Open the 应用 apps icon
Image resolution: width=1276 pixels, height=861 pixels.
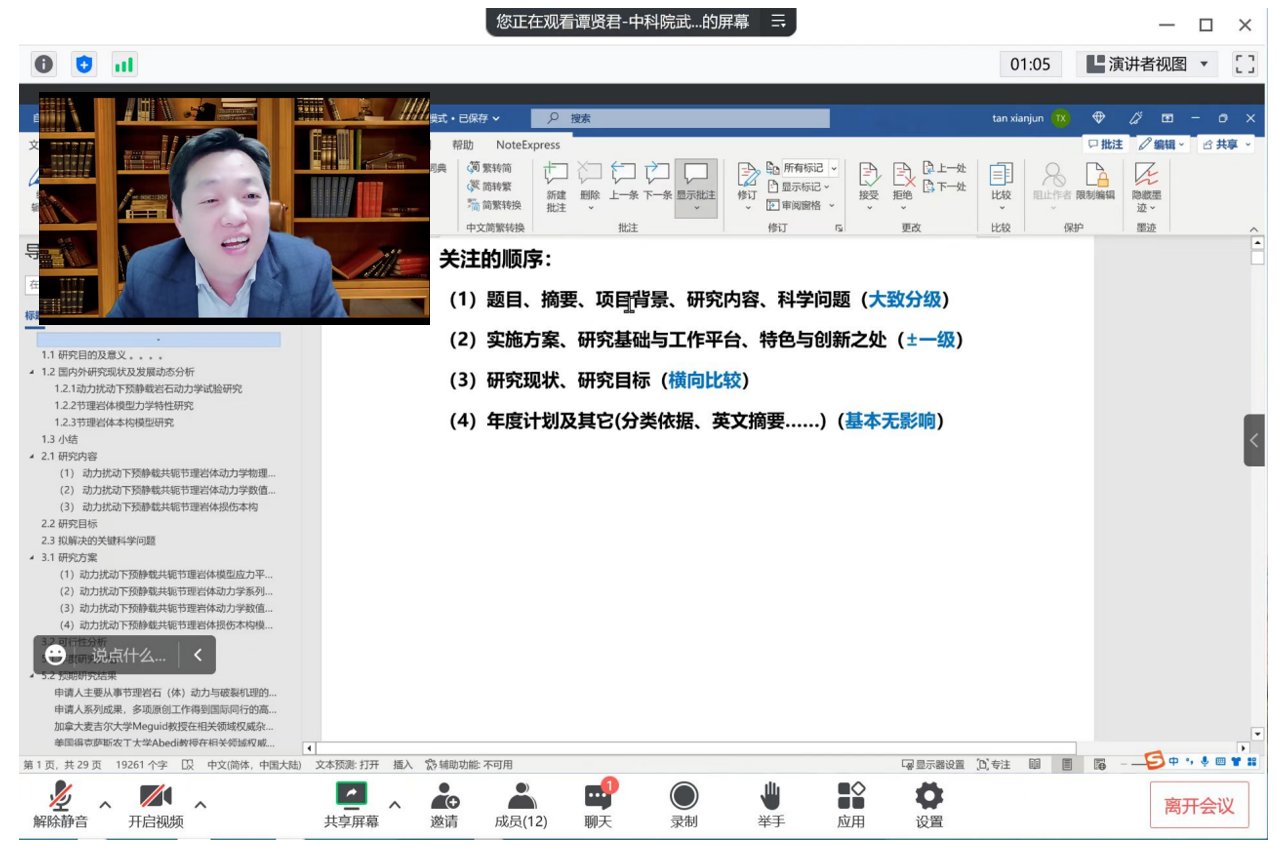(851, 796)
